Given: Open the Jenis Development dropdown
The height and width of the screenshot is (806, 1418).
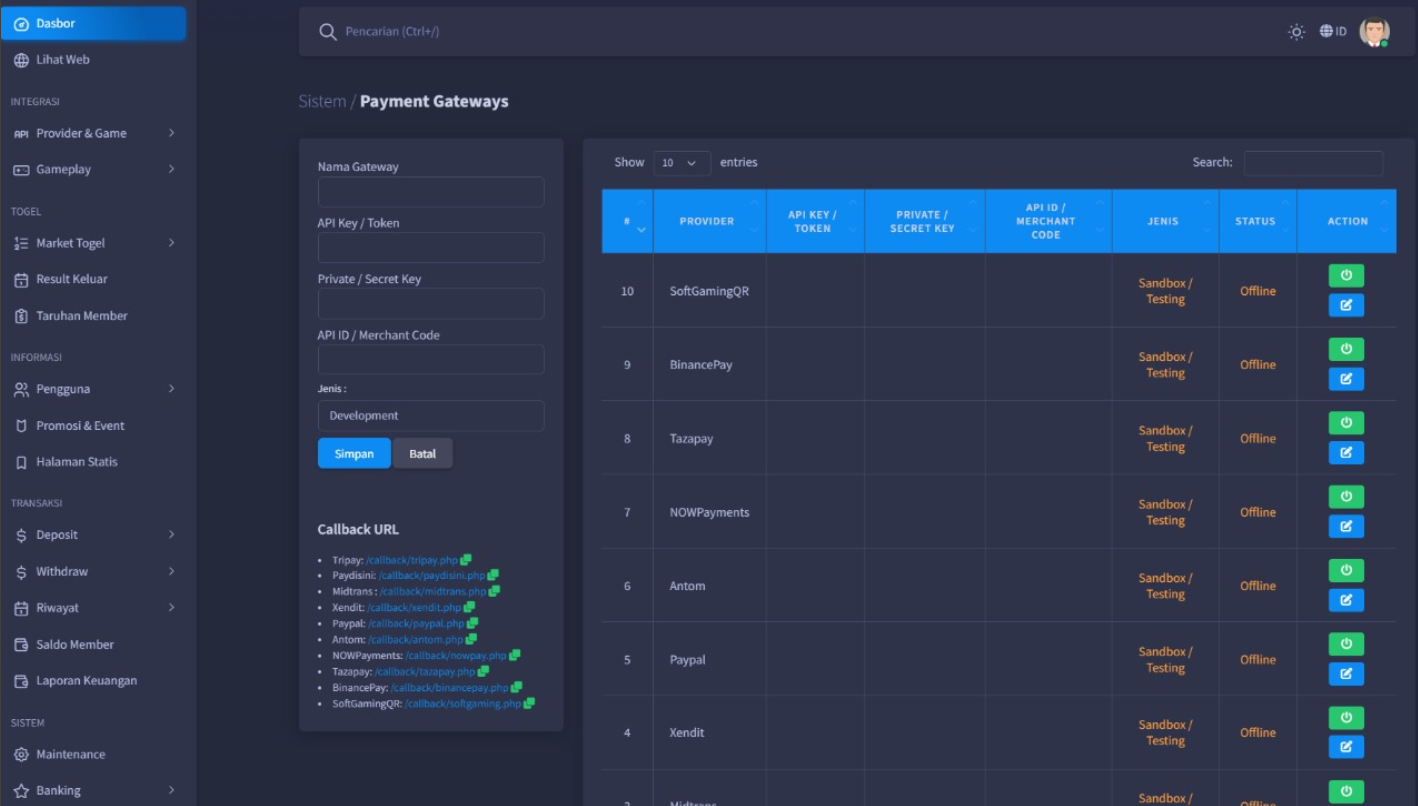Looking at the screenshot, I should tap(431, 416).
